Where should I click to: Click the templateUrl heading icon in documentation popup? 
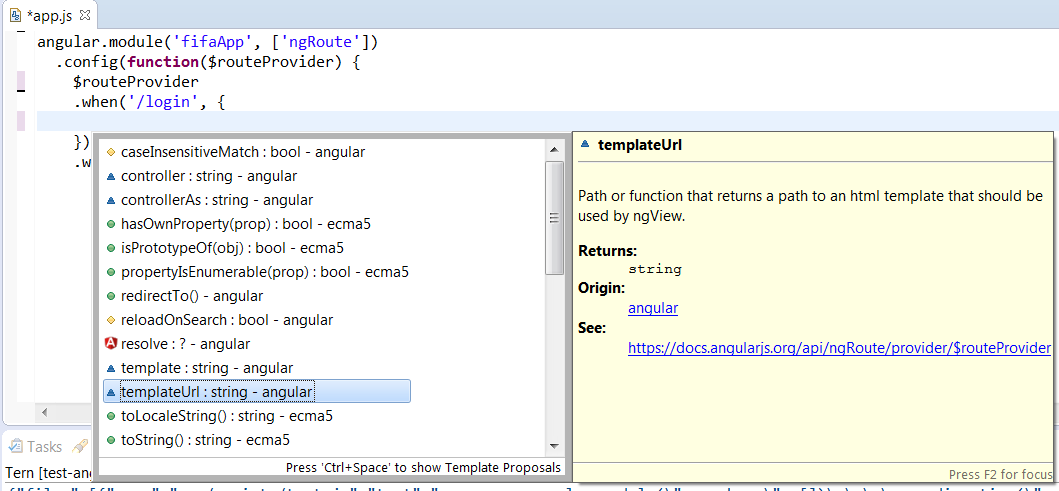[586, 144]
